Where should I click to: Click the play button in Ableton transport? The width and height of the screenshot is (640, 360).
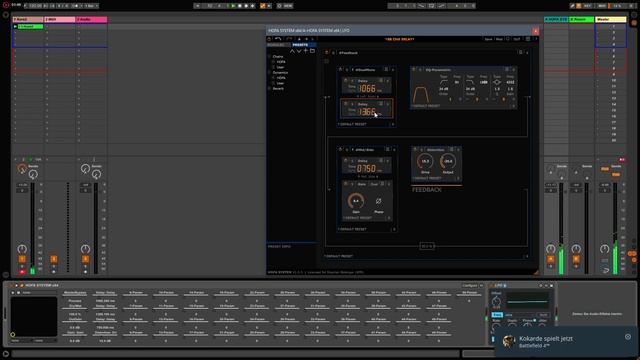(233, 6)
